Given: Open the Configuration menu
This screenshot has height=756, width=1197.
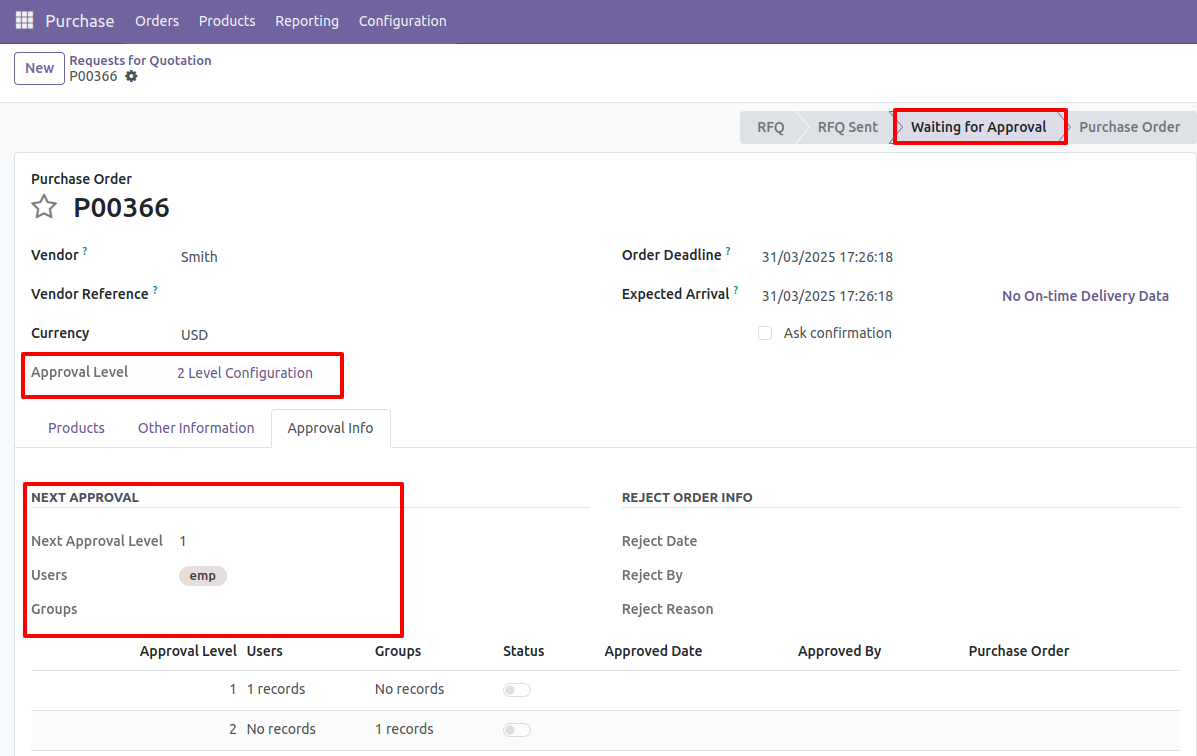Looking at the screenshot, I should click(x=402, y=20).
